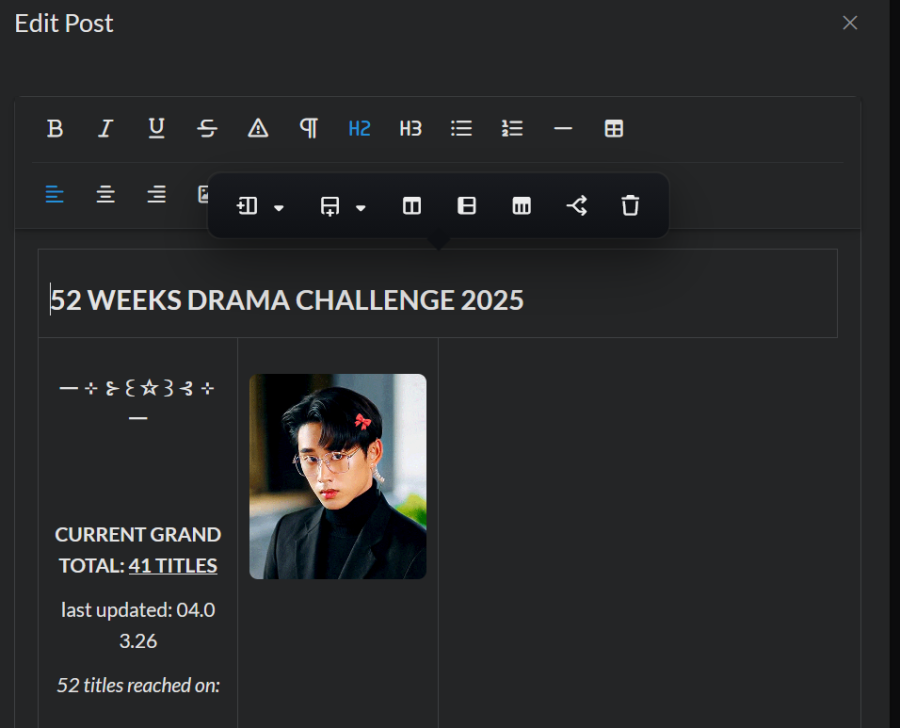Viewport: 900px width, 728px height.
Task: Toggle center text alignment
Action: (x=105, y=195)
